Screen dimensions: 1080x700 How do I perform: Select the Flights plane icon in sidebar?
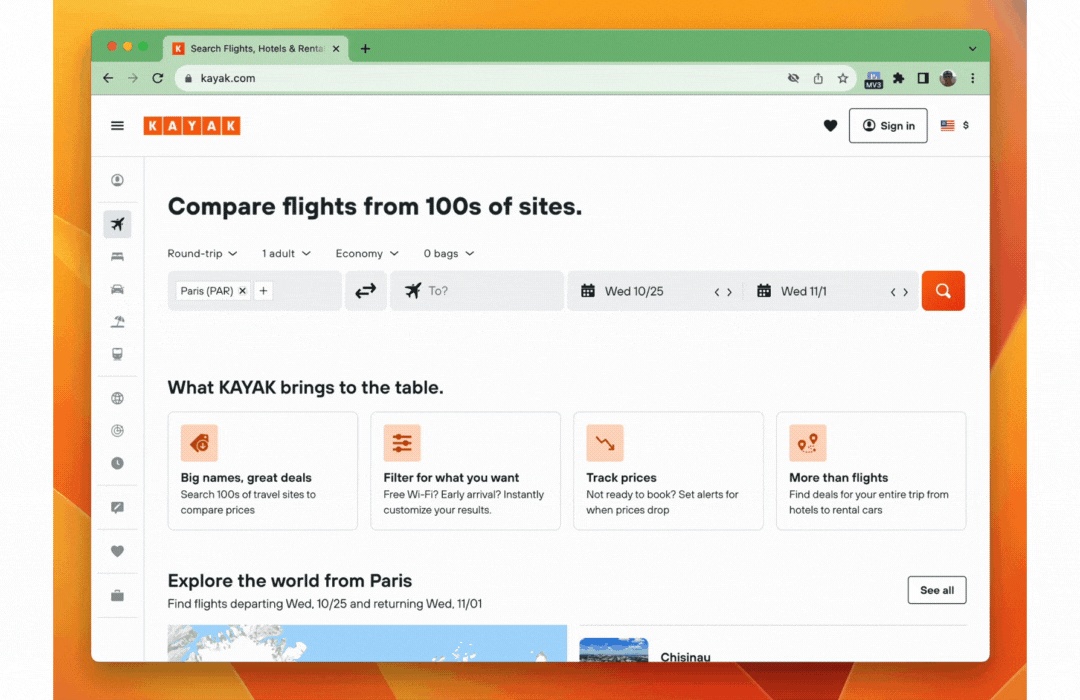pos(117,224)
